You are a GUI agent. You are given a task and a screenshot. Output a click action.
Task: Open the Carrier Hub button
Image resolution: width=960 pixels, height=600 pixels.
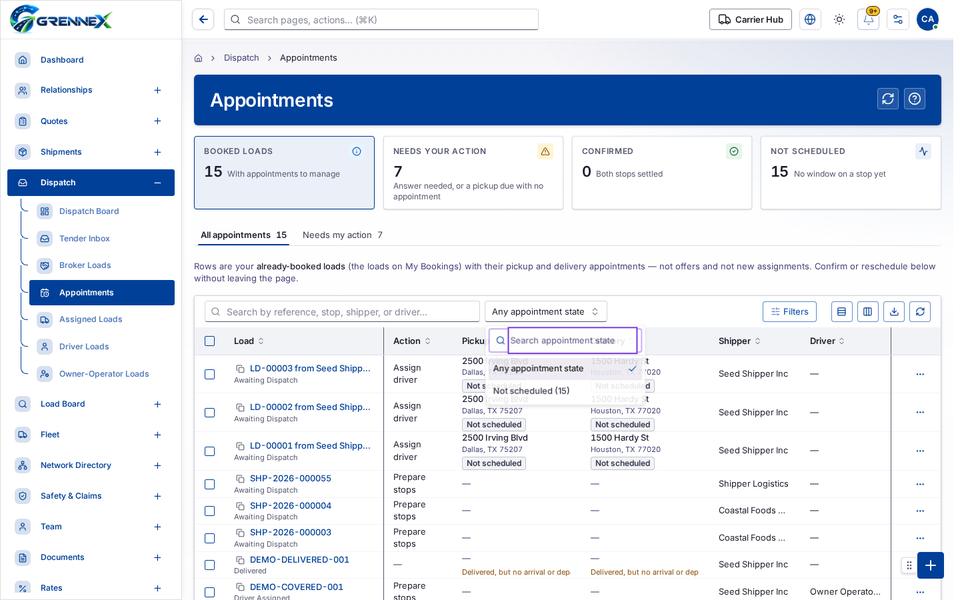click(750, 20)
